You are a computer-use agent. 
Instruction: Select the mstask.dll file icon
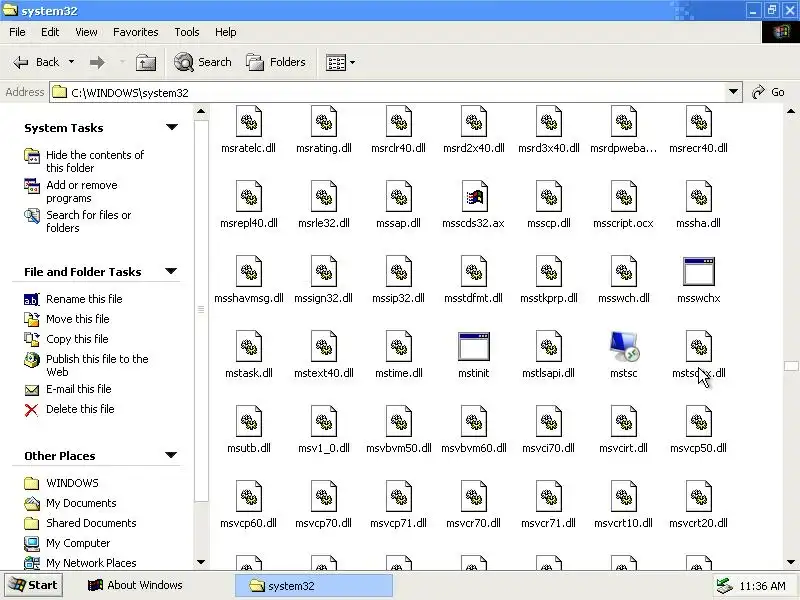[x=249, y=346]
